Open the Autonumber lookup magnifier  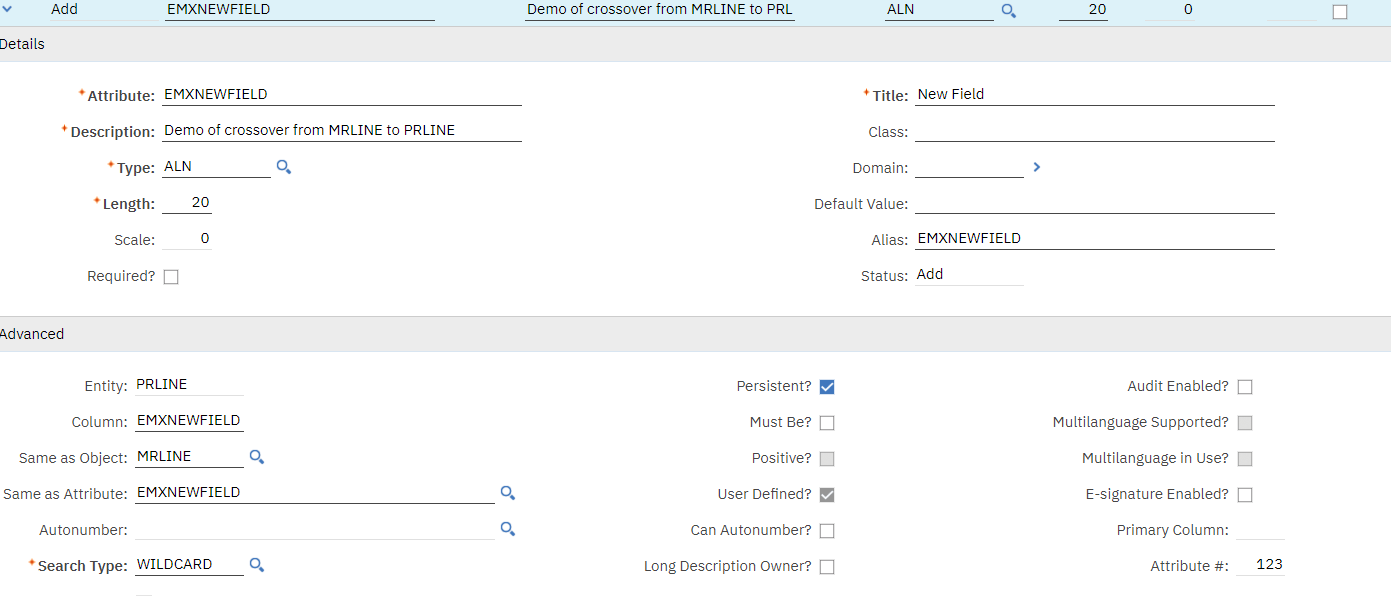[508, 529]
